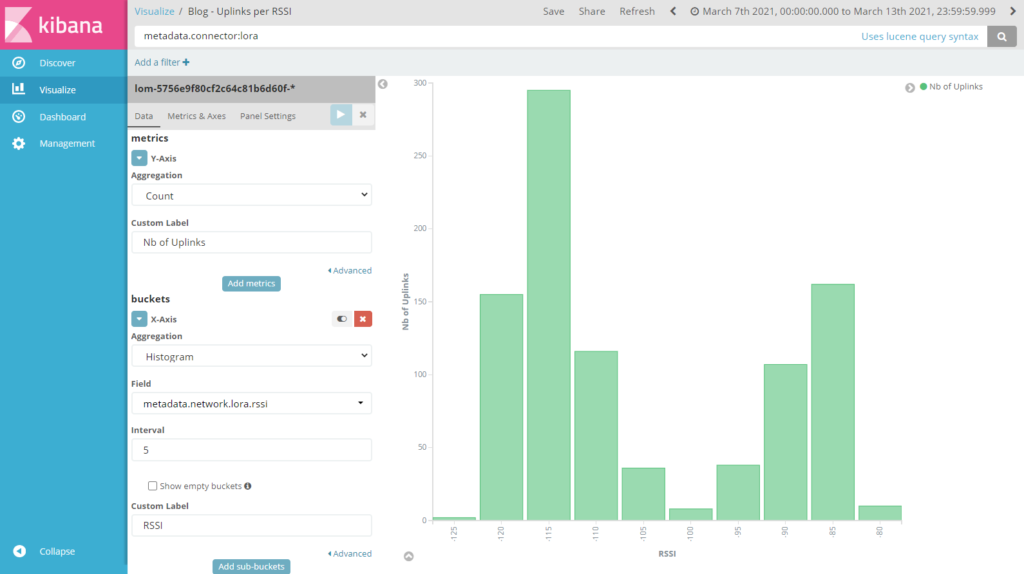The width and height of the screenshot is (1024, 574).
Task: Click the Interval input field
Action: (x=251, y=450)
